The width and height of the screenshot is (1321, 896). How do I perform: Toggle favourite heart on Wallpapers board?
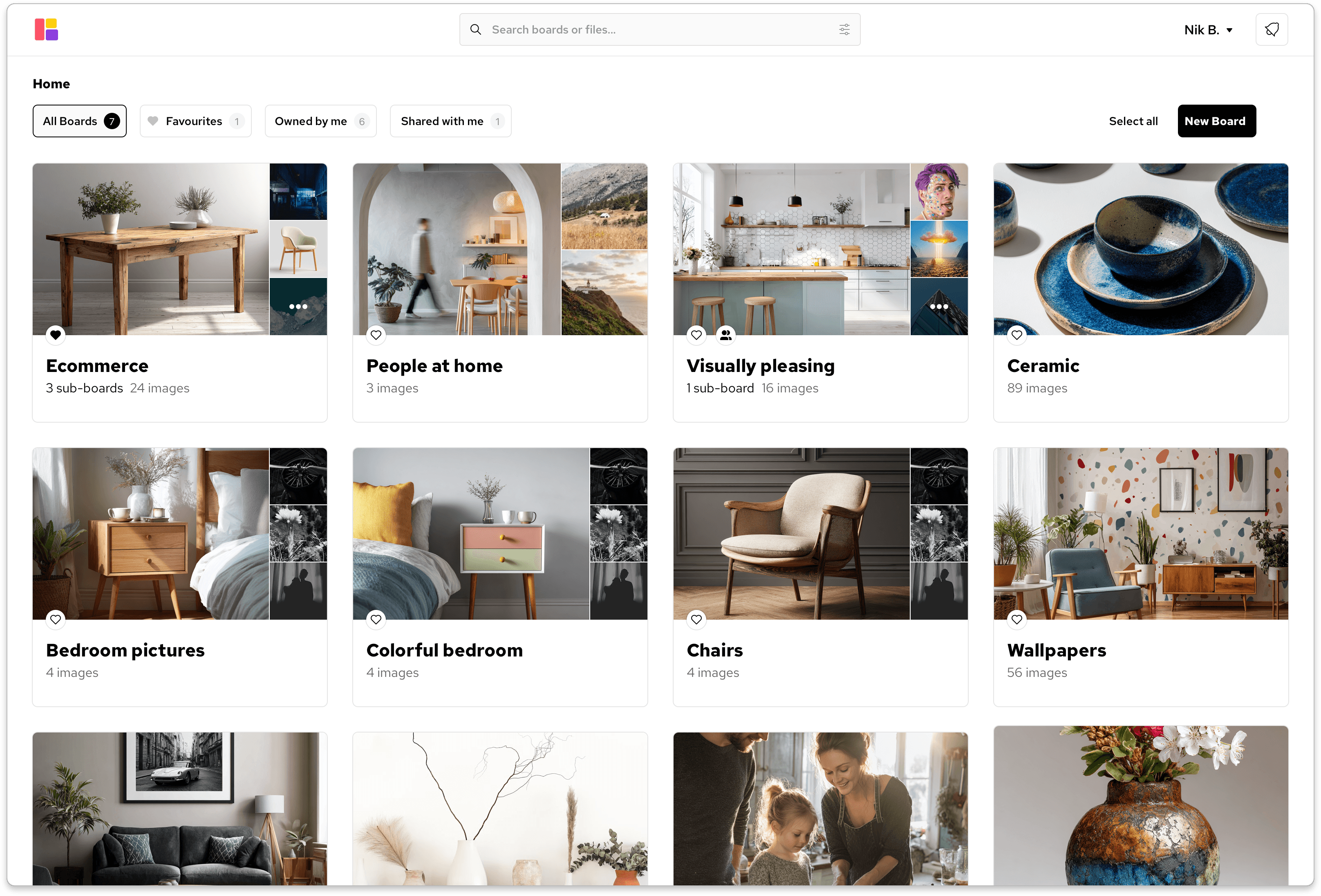[1016, 619]
